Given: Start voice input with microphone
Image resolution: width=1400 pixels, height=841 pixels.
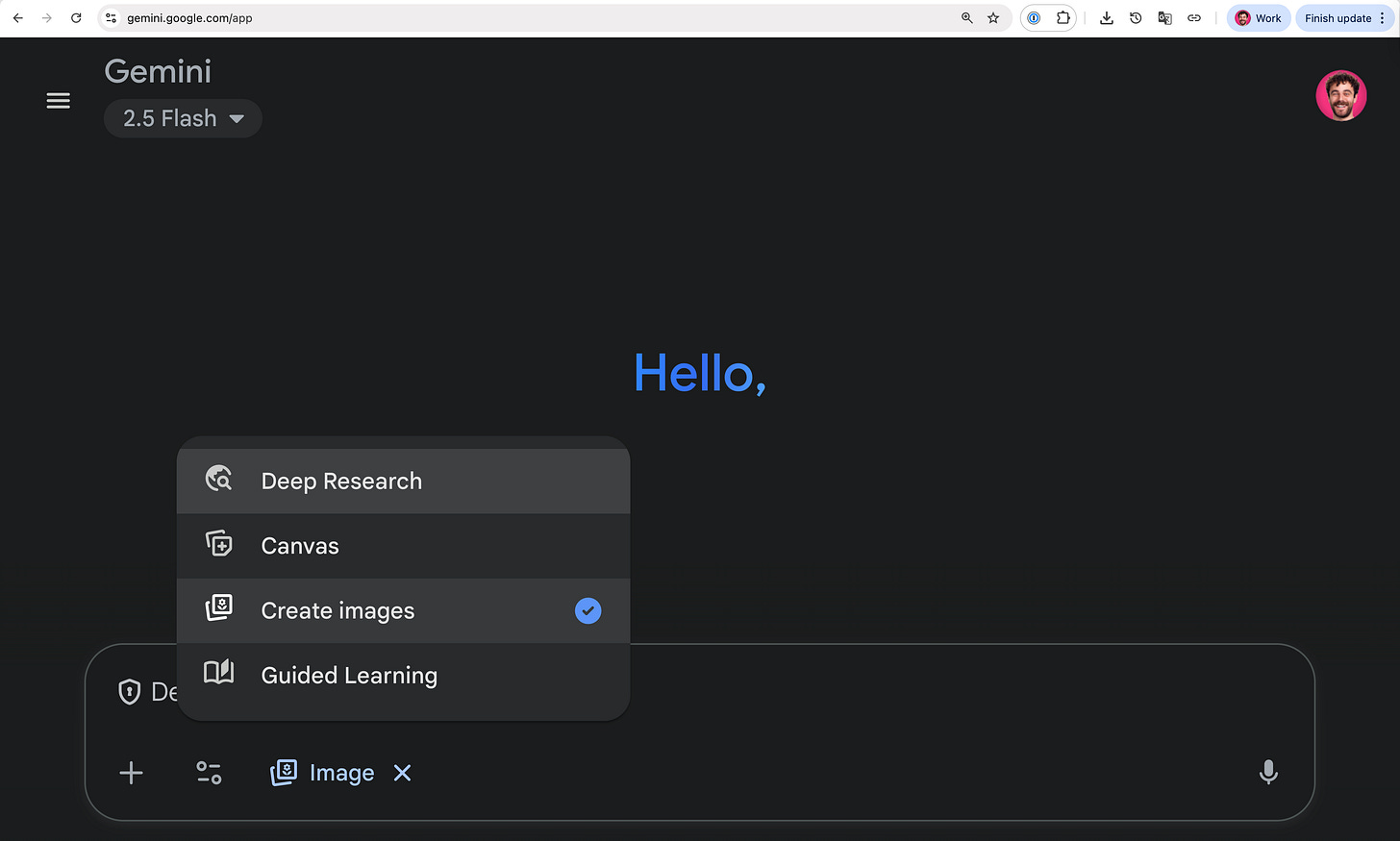Looking at the screenshot, I should tap(1268, 772).
